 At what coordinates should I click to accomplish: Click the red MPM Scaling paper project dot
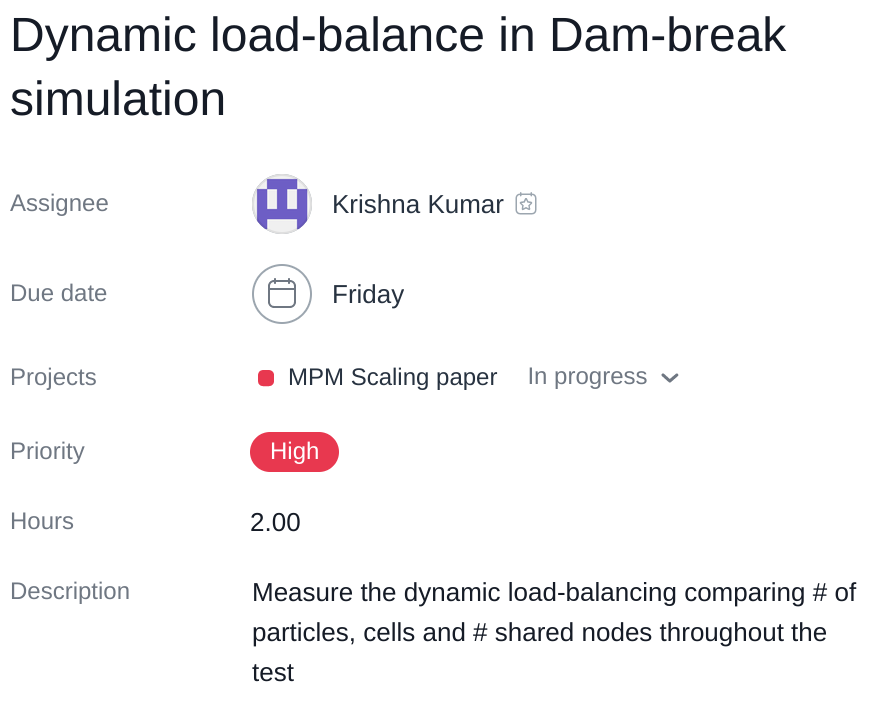(266, 378)
